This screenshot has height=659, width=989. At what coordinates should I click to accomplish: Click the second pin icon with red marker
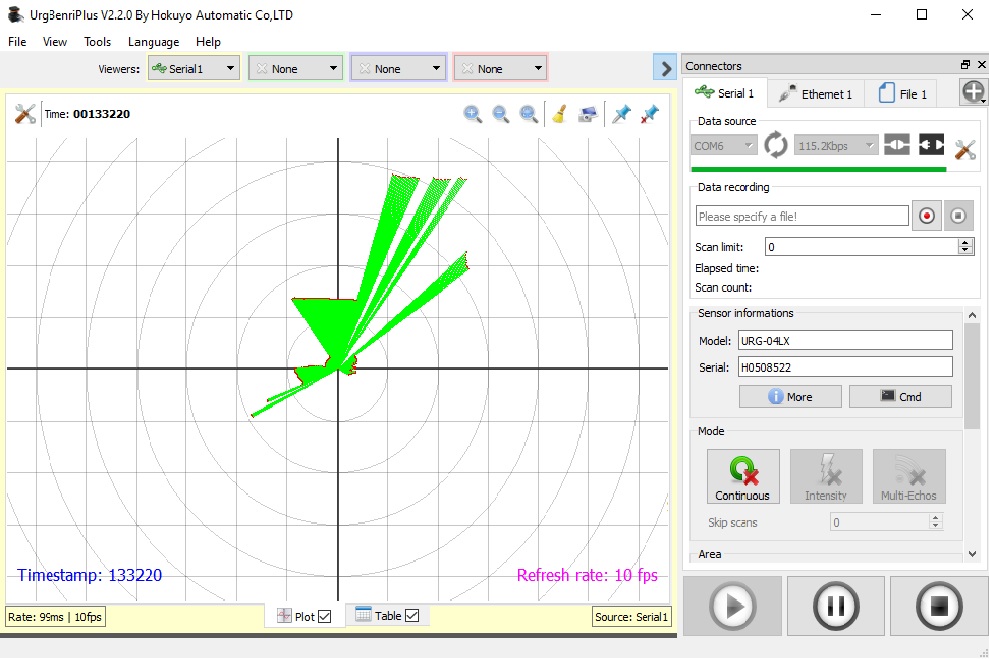coord(649,114)
